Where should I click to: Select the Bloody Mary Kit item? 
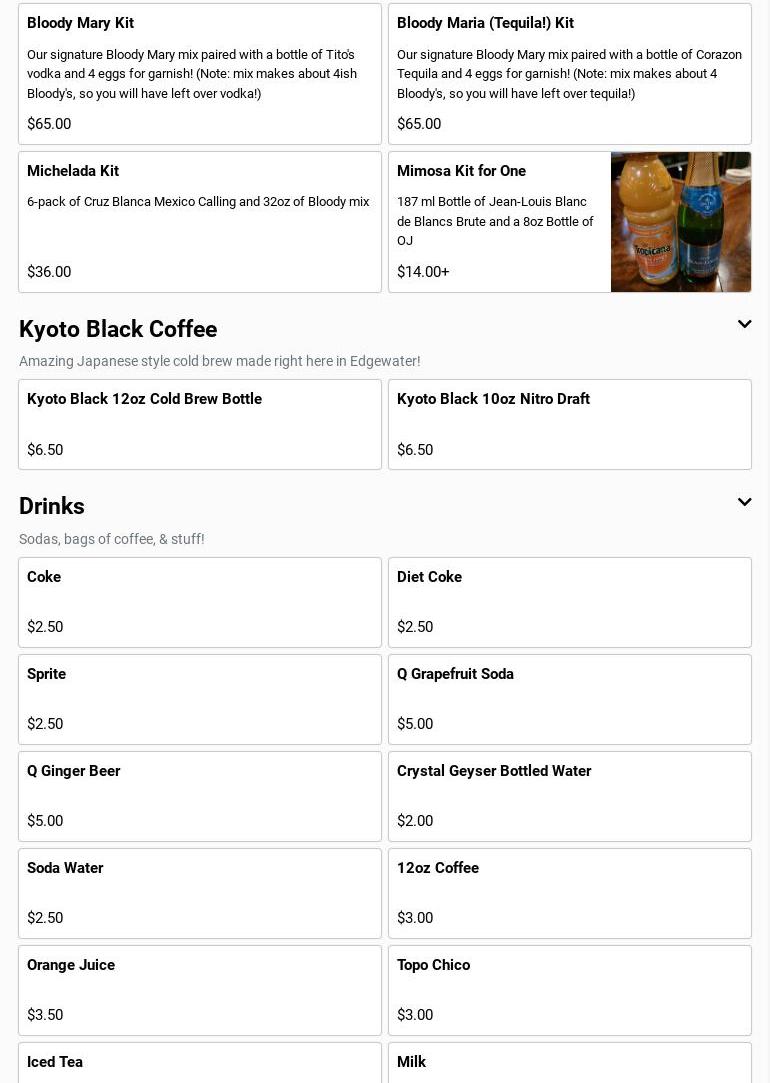200,74
